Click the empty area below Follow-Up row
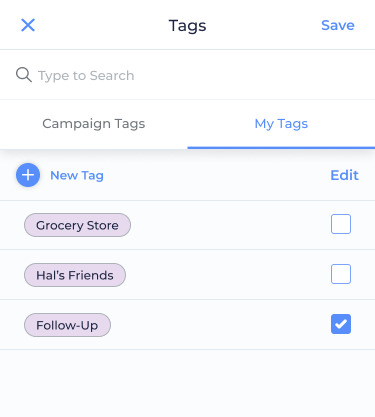The width and height of the screenshot is (375, 417). point(187,383)
